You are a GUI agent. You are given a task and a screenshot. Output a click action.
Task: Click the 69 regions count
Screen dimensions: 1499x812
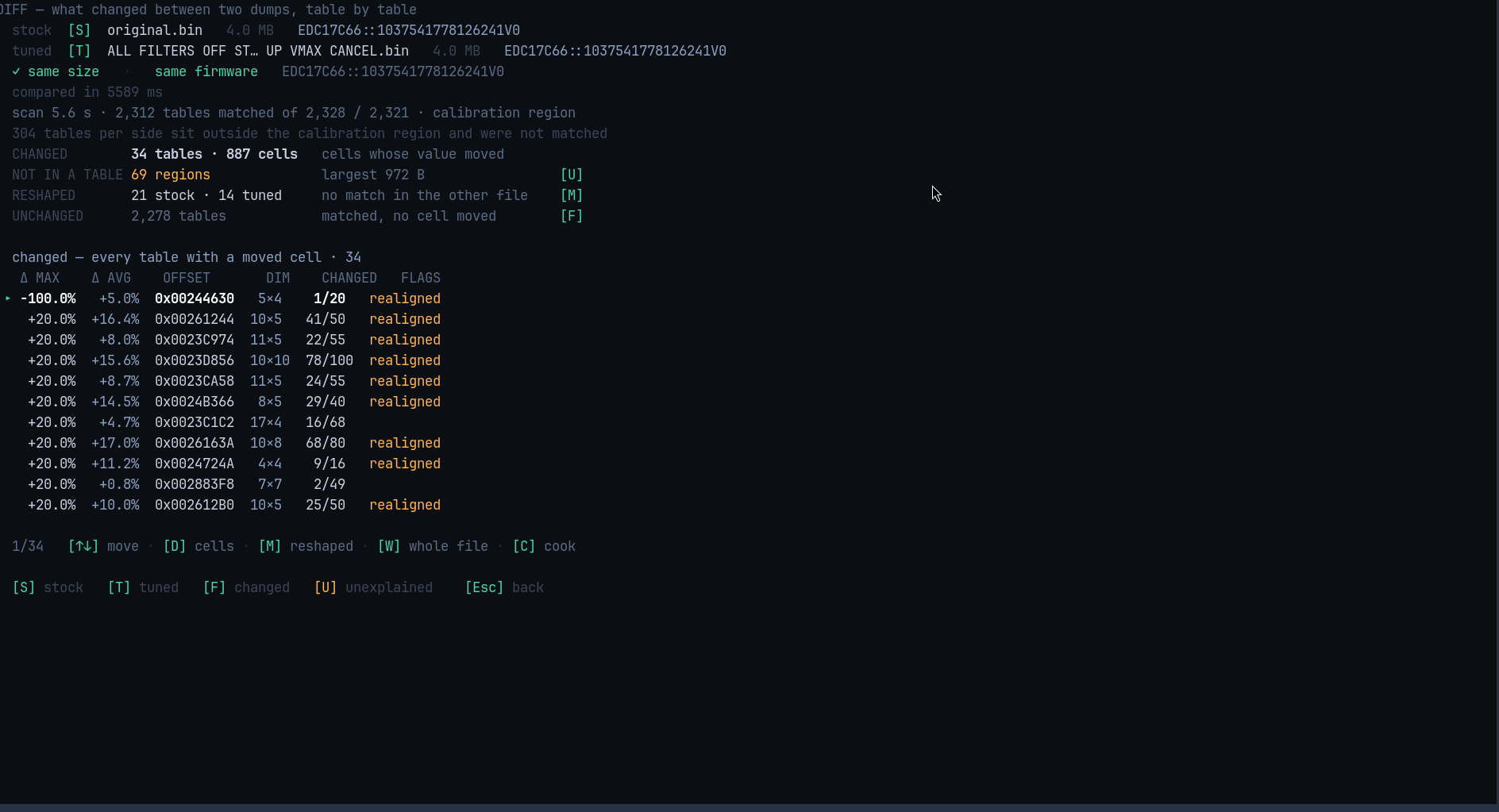[171, 175]
